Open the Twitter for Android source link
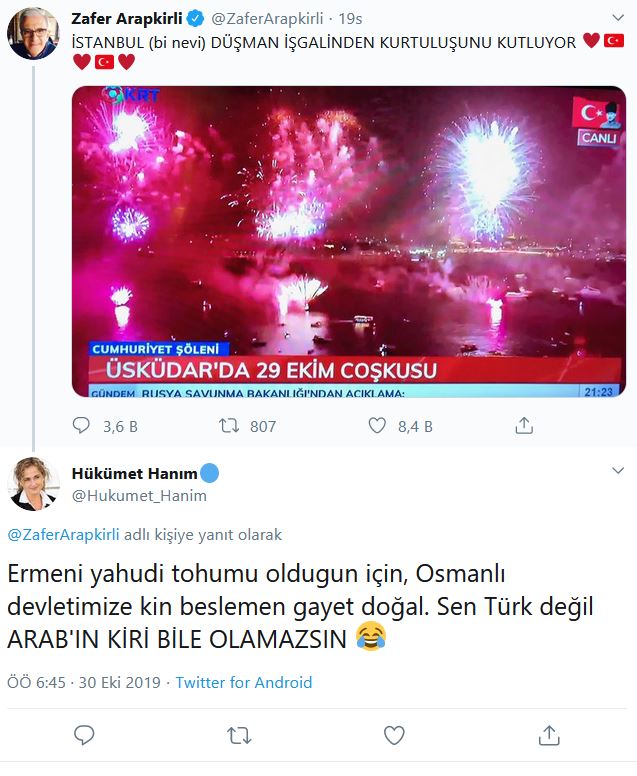 (244, 682)
